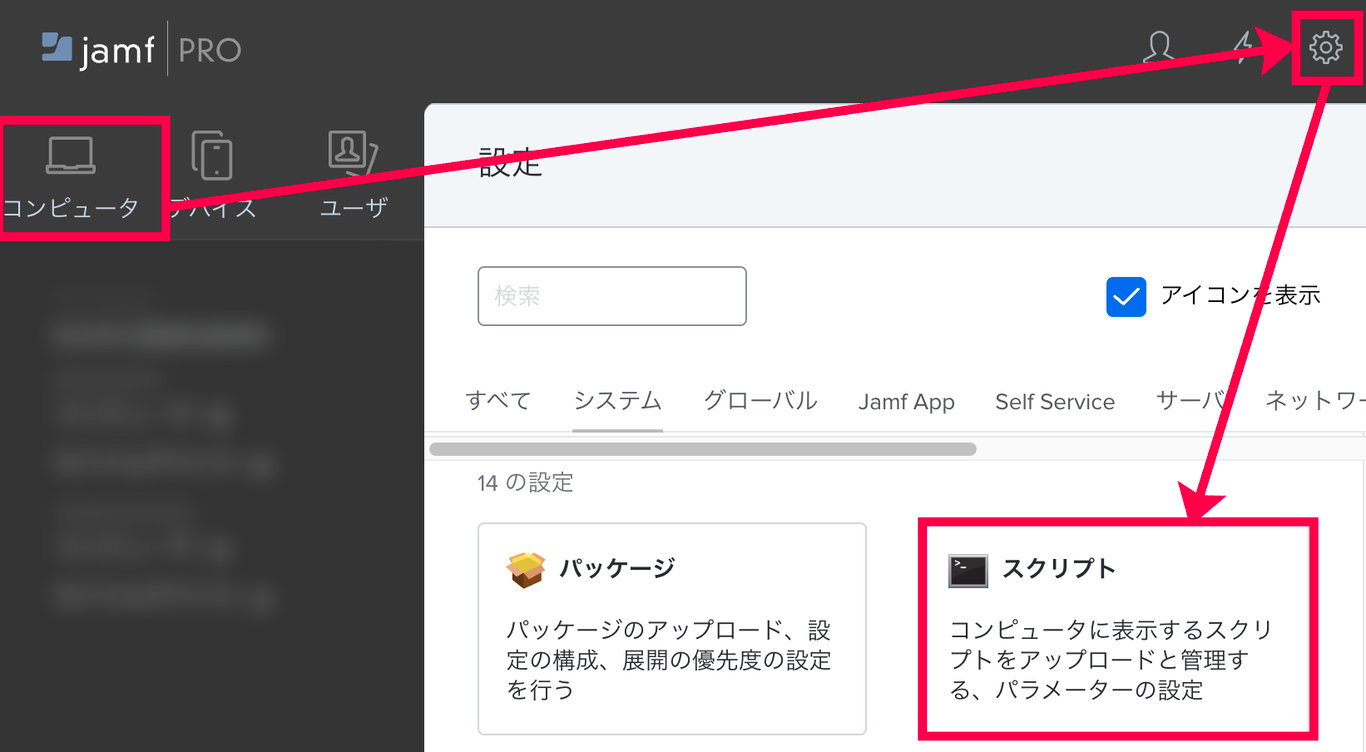Switch to the Self Service tab
The width and height of the screenshot is (1366, 752).
[x=1055, y=402]
